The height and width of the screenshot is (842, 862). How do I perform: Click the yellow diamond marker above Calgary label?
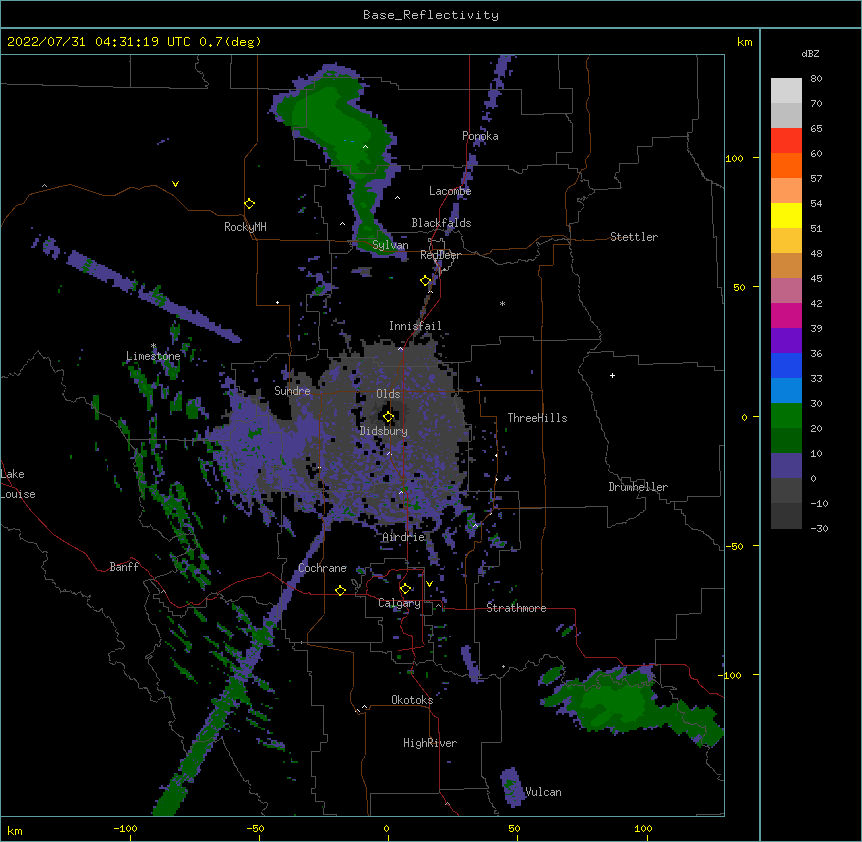pyautogui.click(x=405, y=589)
